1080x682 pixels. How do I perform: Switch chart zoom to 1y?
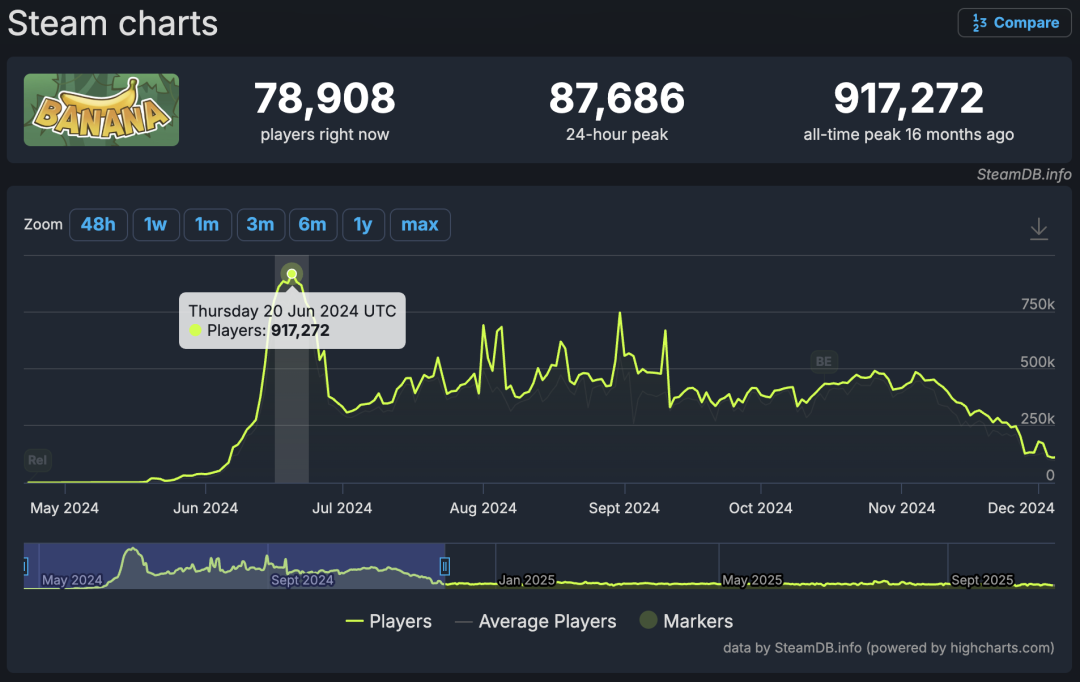[x=363, y=225]
